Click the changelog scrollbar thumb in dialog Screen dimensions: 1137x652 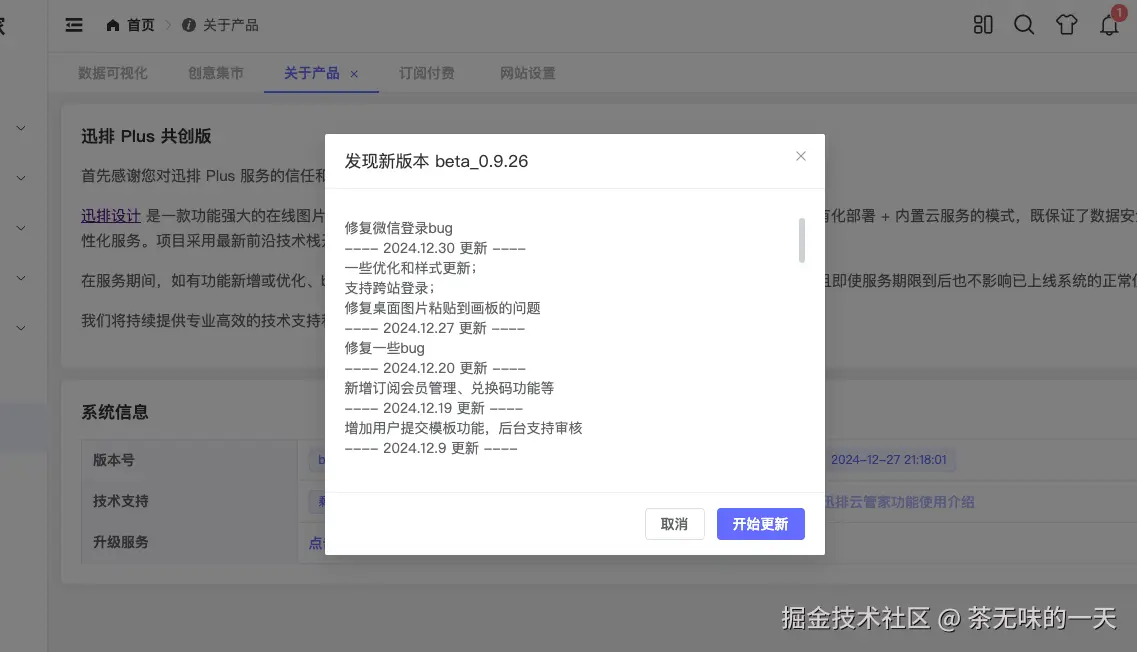tap(801, 240)
